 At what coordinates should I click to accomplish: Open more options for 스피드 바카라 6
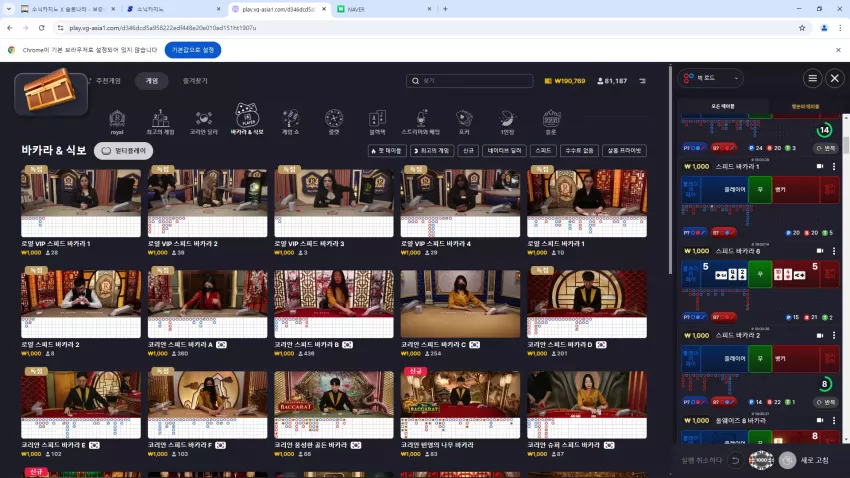tap(834, 251)
